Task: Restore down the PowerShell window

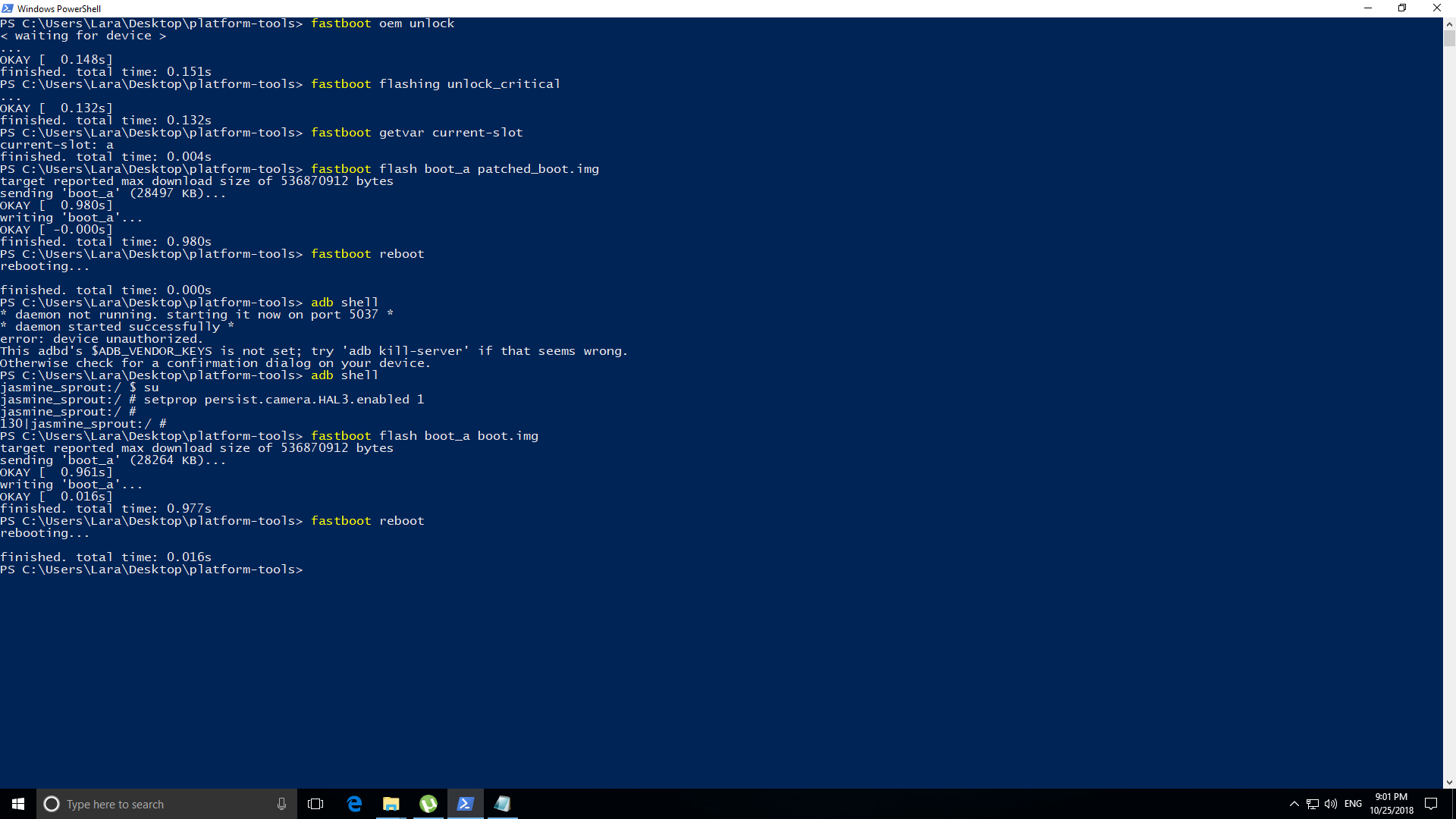Action: [x=1402, y=8]
